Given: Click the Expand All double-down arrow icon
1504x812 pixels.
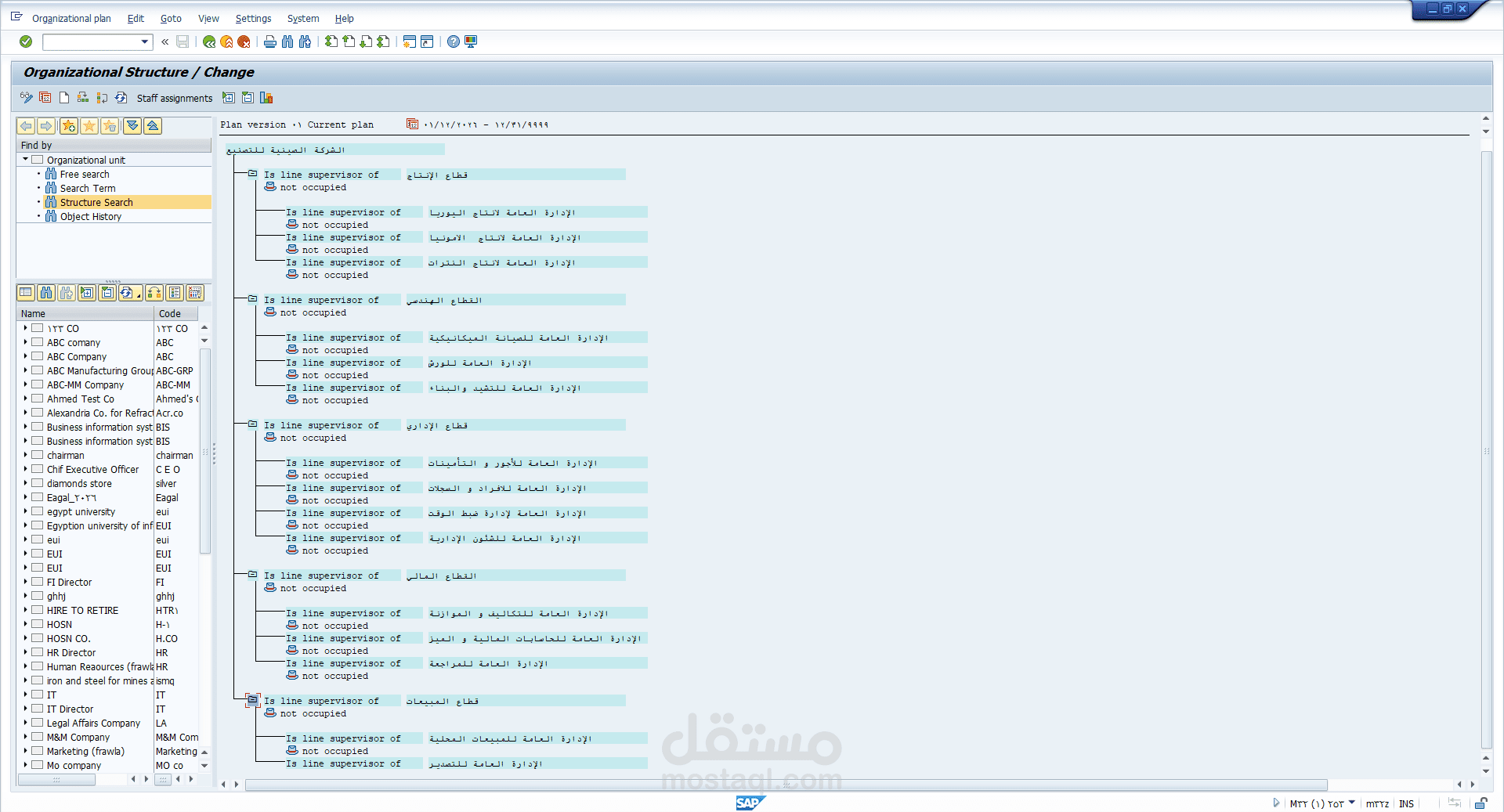Looking at the screenshot, I should [132, 126].
